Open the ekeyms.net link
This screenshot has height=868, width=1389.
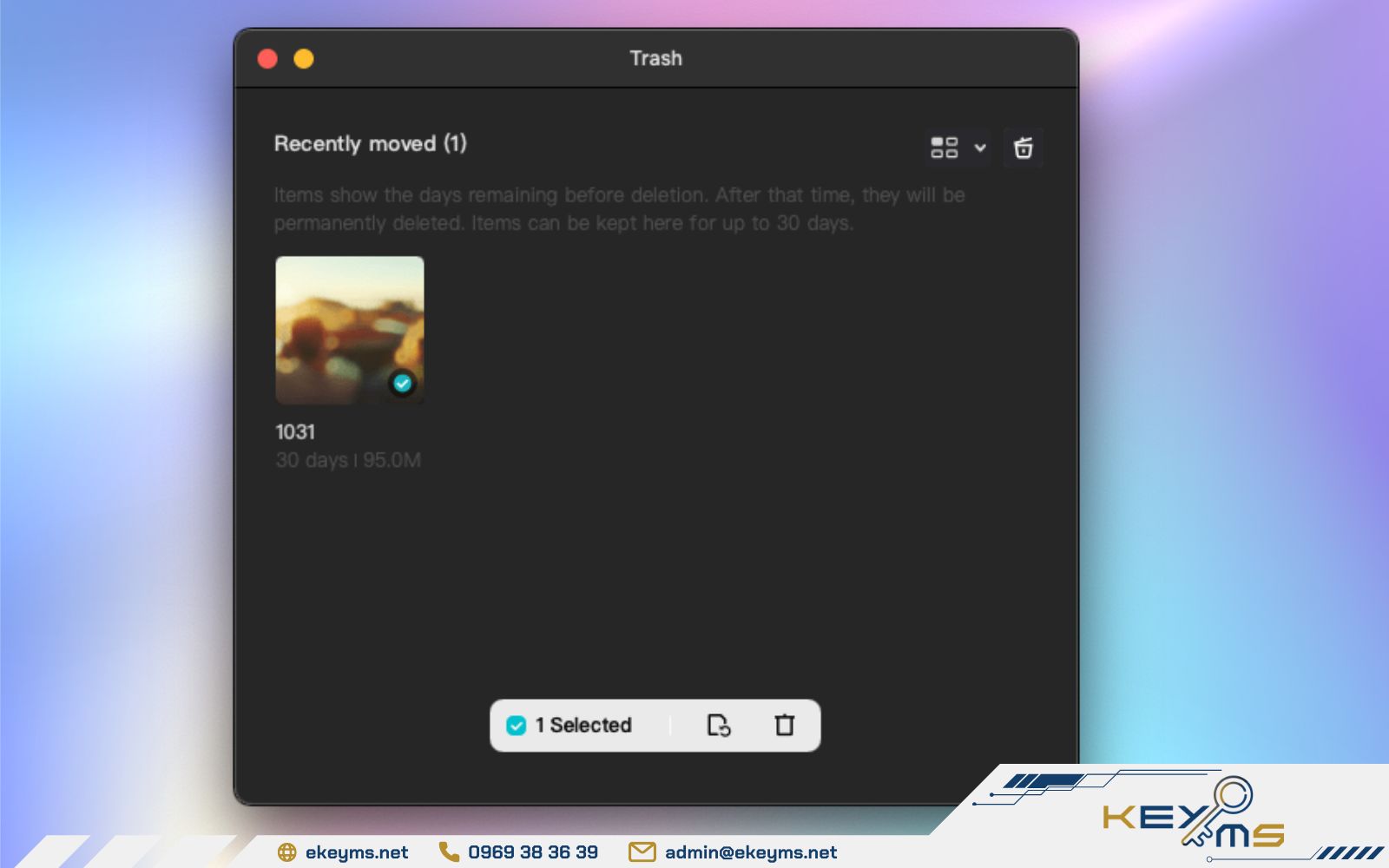point(357,852)
